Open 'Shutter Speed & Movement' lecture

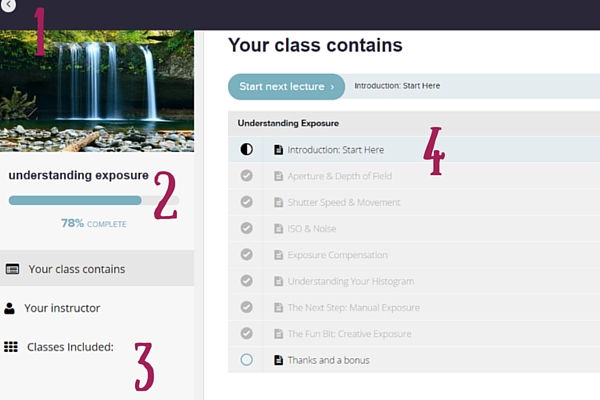tap(344, 202)
